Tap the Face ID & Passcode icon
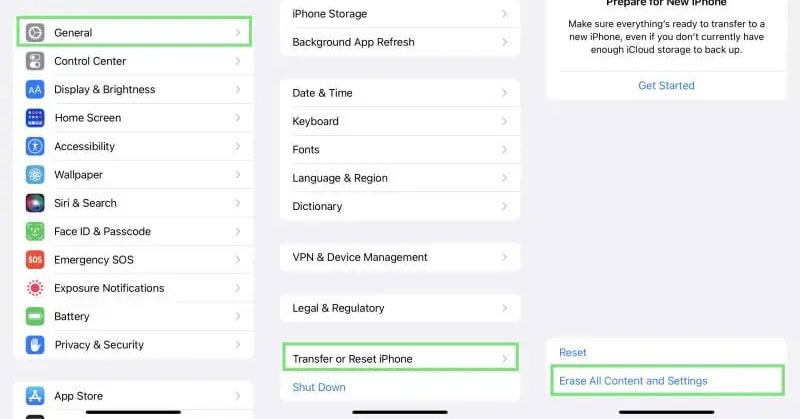 pyautogui.click(x=36, y=231)
